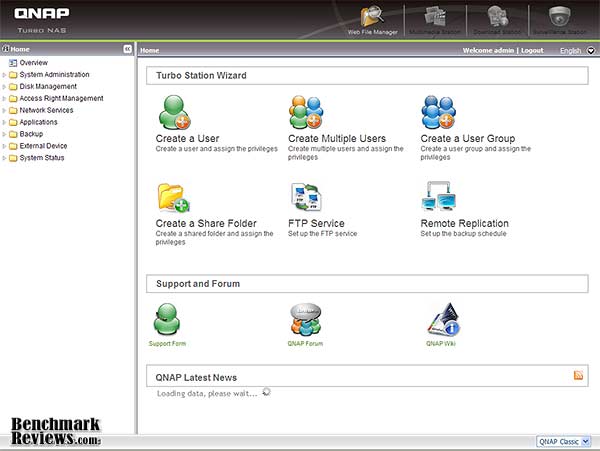Click the Create a User icon
Screen dimensions: 600x451
[174, 112]
